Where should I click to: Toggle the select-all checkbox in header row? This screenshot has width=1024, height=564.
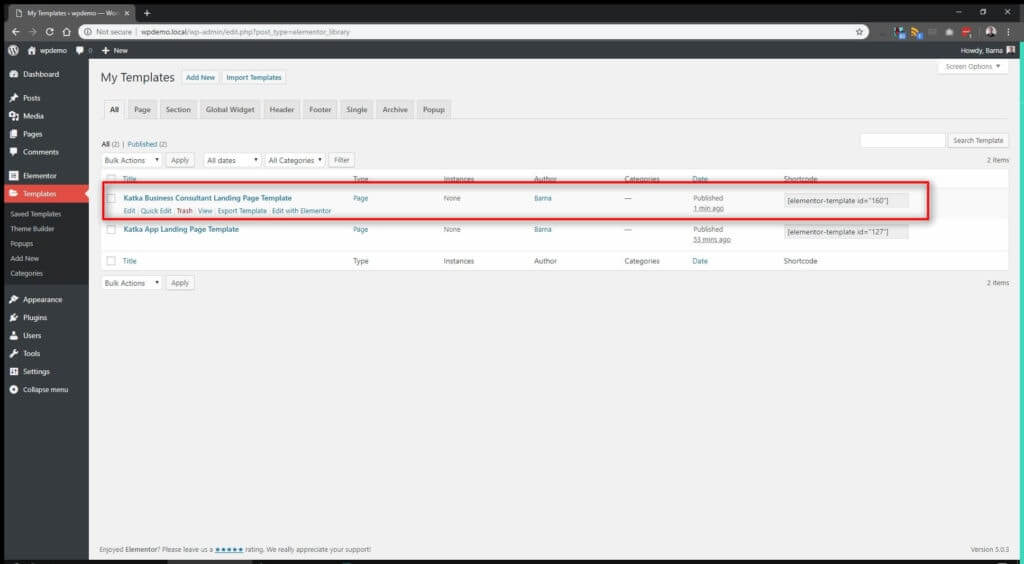click(x=111, y=179)
